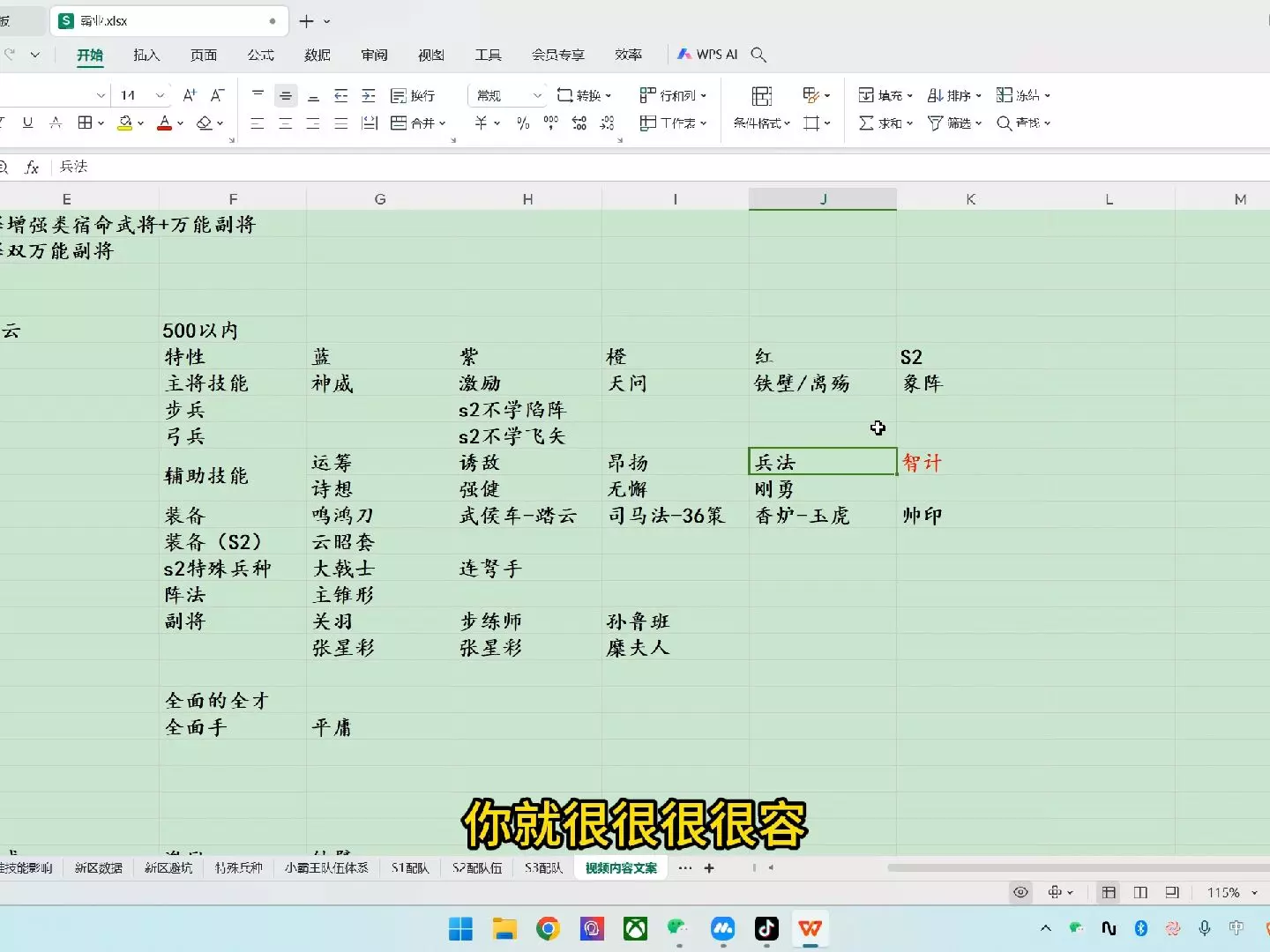Switch to 数据 ribbon tab
The height and width of the screenshot is (952, 1270).
[317, 55]
